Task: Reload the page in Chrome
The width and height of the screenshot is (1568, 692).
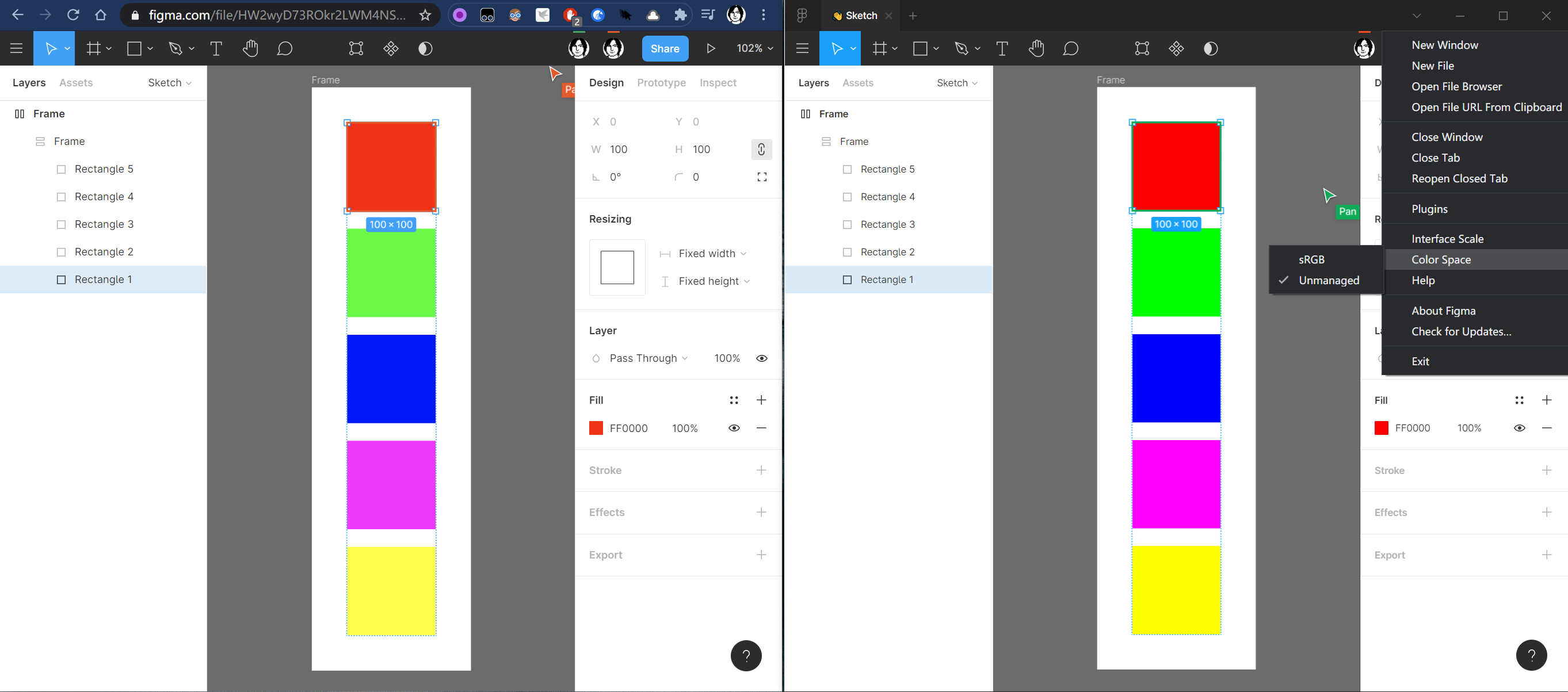Action: (73, 14)
